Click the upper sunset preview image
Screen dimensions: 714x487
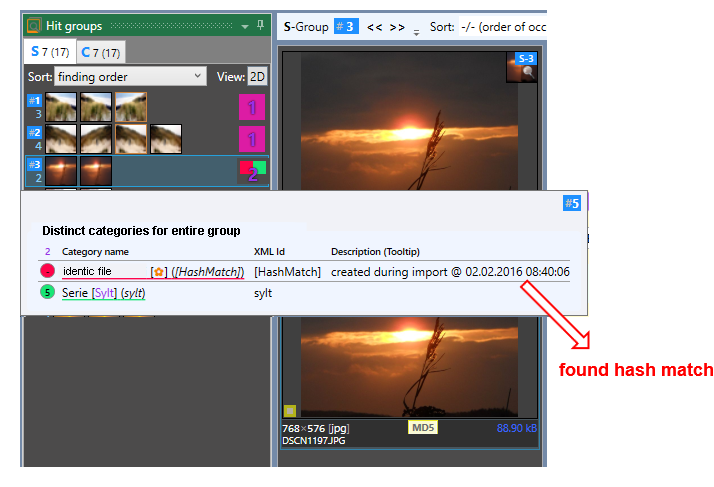pyautogui.click(x=409, y=121)
